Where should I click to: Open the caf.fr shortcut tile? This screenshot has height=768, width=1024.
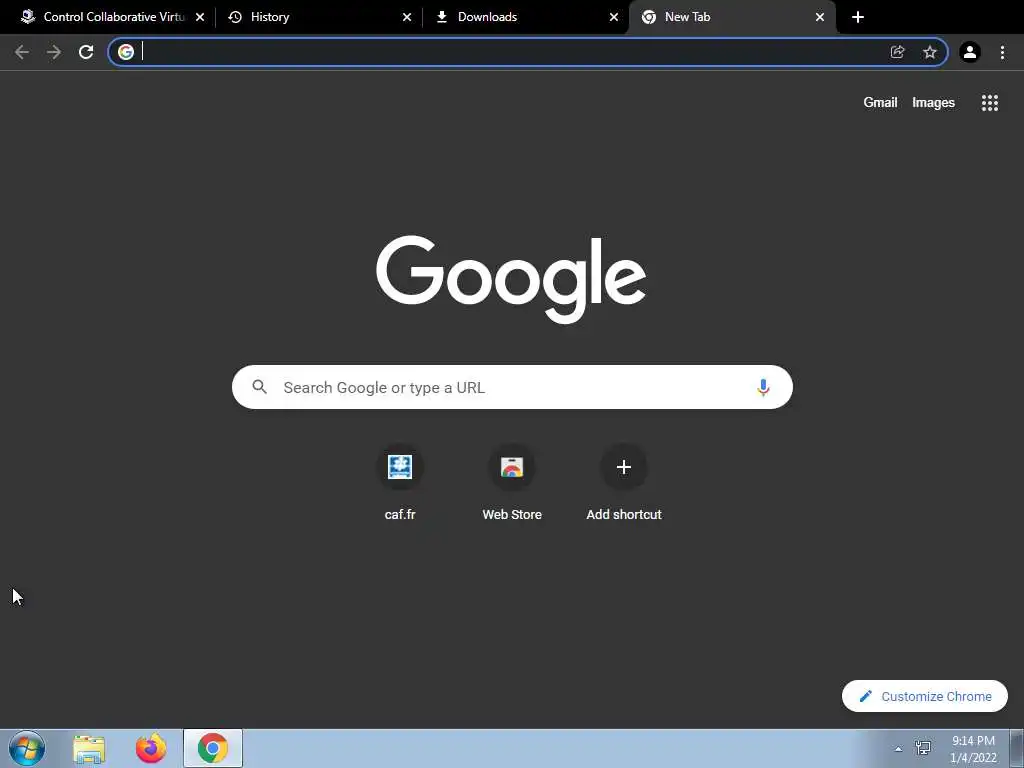point(400,483)
